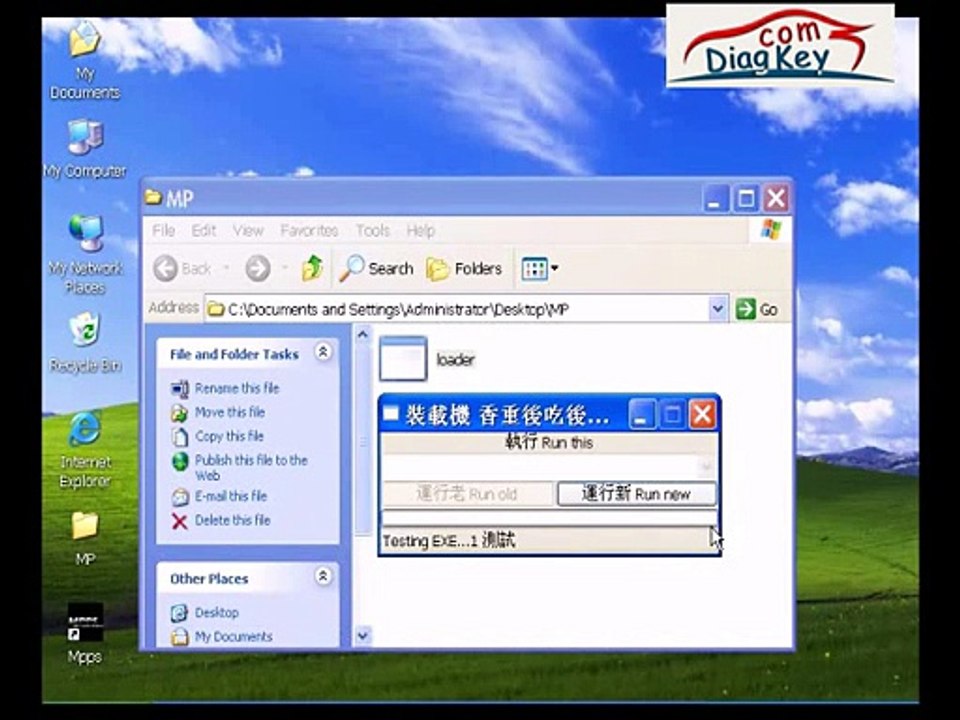Image resolution: width=960 pixels, height=720 pixels.
Task: Open the MP folder on the desktop
Action: click(x=84, y=539)
